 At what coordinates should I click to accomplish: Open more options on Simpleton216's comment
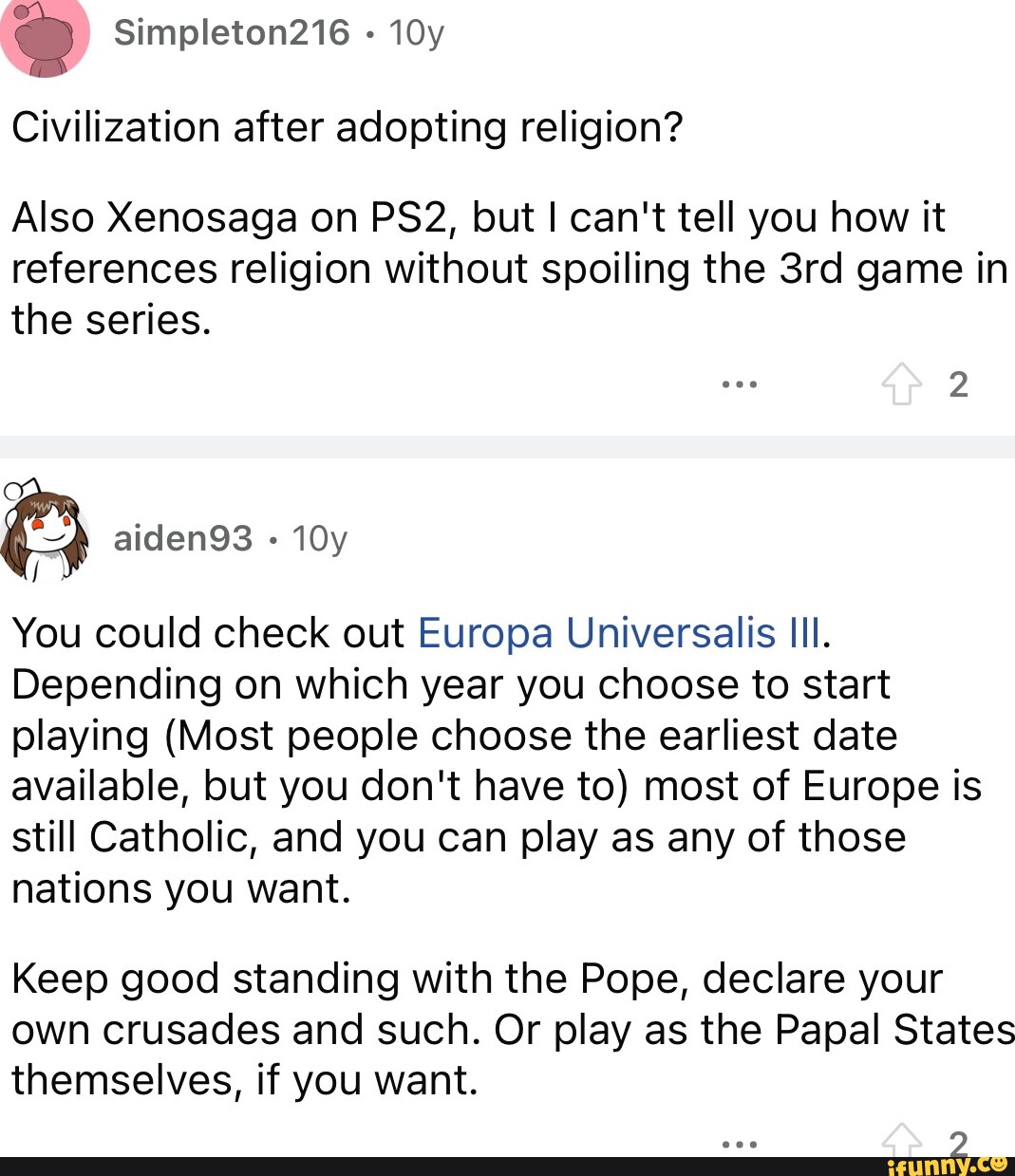click(x=739, y=384)
